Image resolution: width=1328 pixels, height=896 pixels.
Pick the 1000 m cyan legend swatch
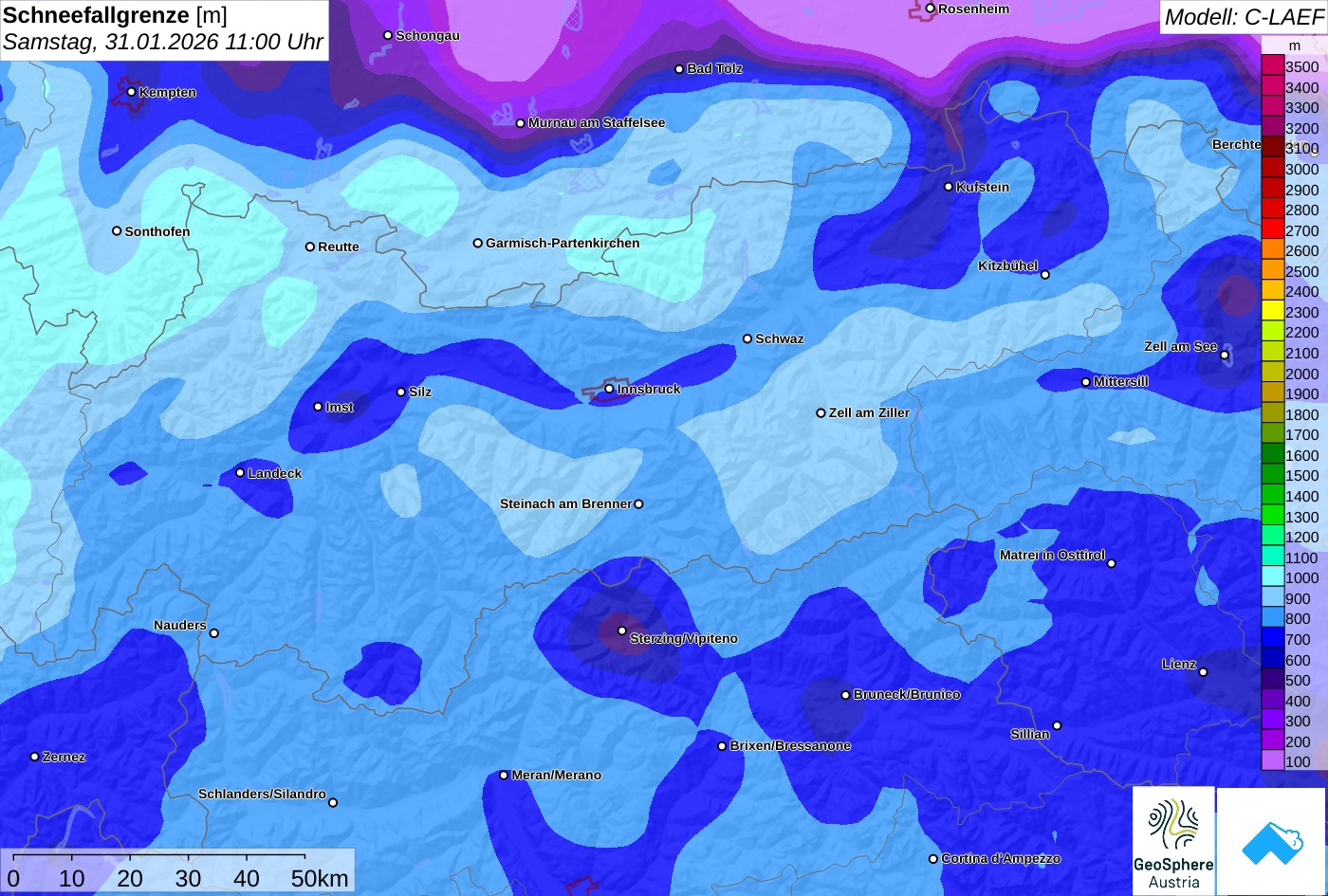[1272, 577]
